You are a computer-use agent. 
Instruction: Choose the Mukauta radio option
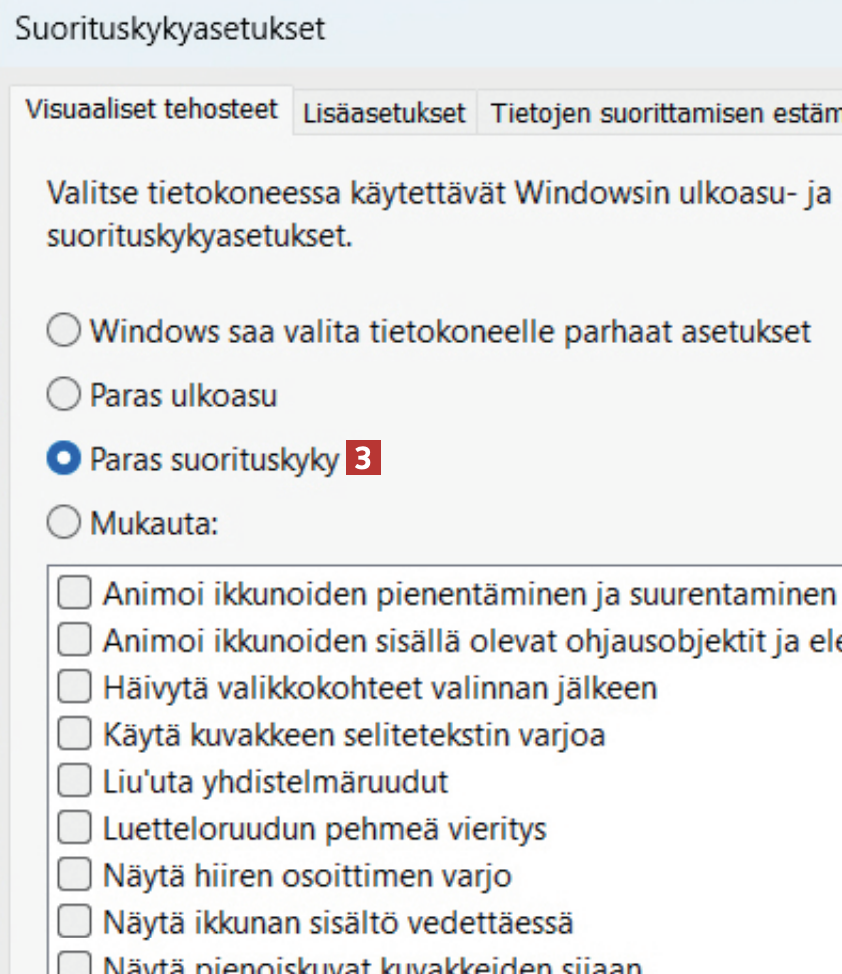[x=63, y=523]
